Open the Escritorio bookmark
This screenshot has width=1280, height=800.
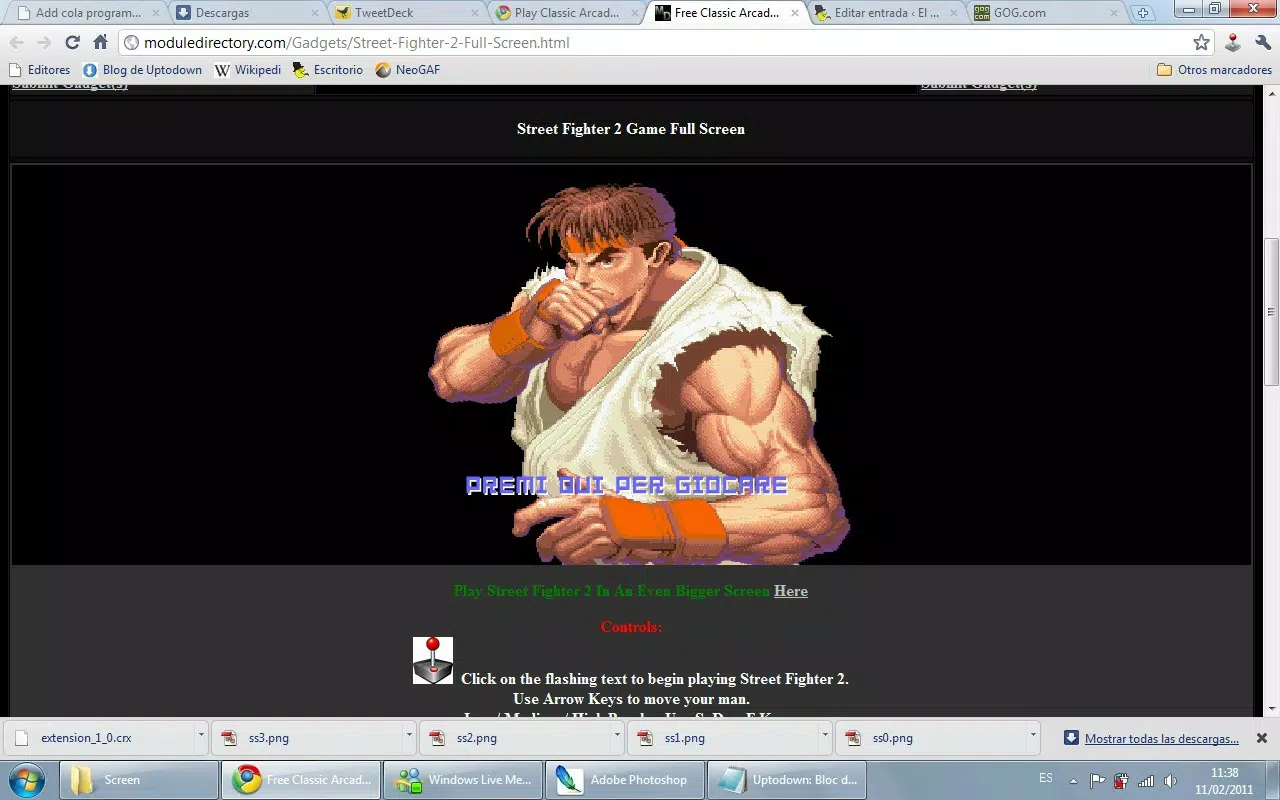[328, 70]
